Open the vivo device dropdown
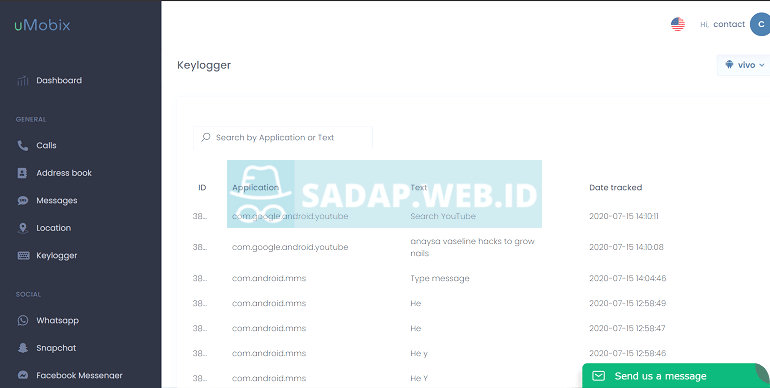Viewport: 770px width, 388px height. (x=743, y=65)
